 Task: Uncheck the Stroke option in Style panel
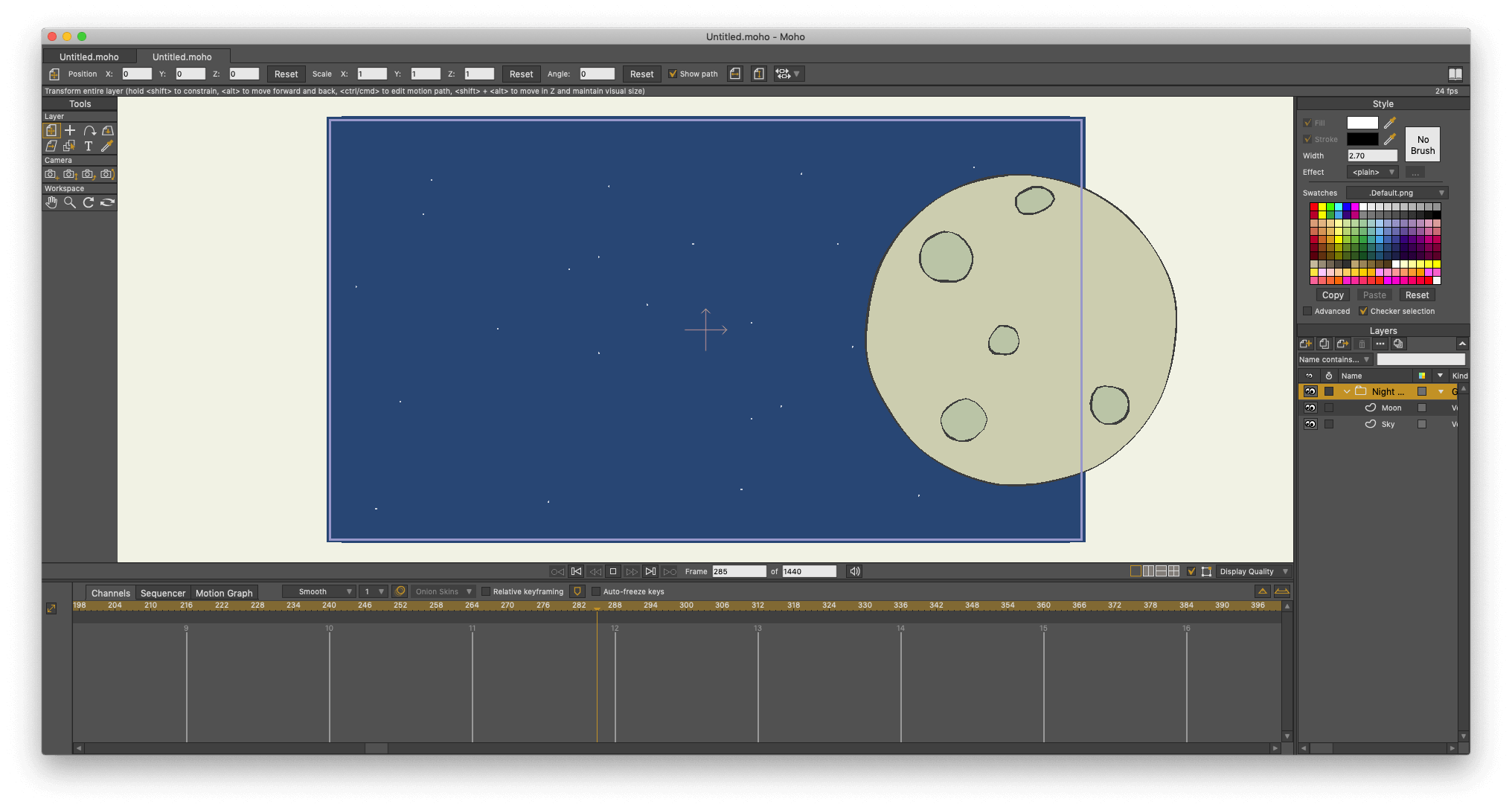tap(1307, 139)
